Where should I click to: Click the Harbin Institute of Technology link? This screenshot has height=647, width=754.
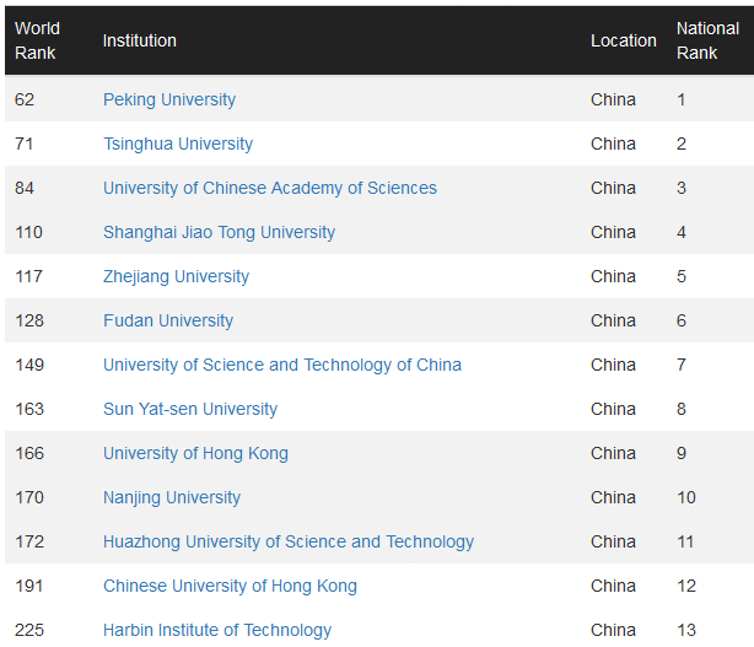coord(217,630)
